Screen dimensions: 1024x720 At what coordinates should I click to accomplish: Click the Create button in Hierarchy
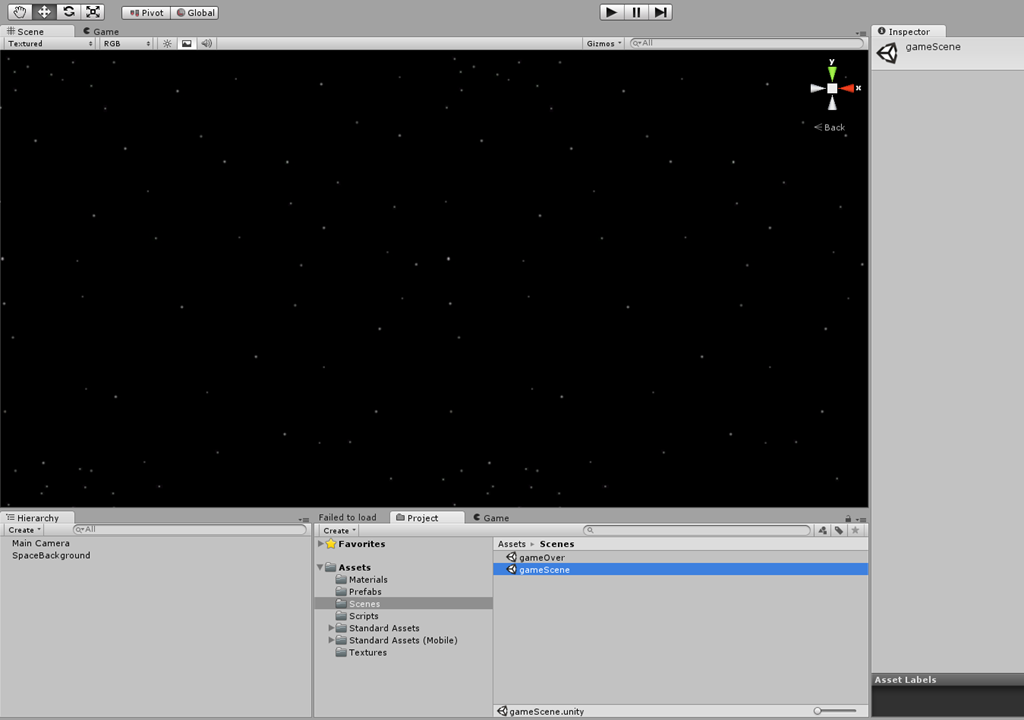click(x=24, y=530)
